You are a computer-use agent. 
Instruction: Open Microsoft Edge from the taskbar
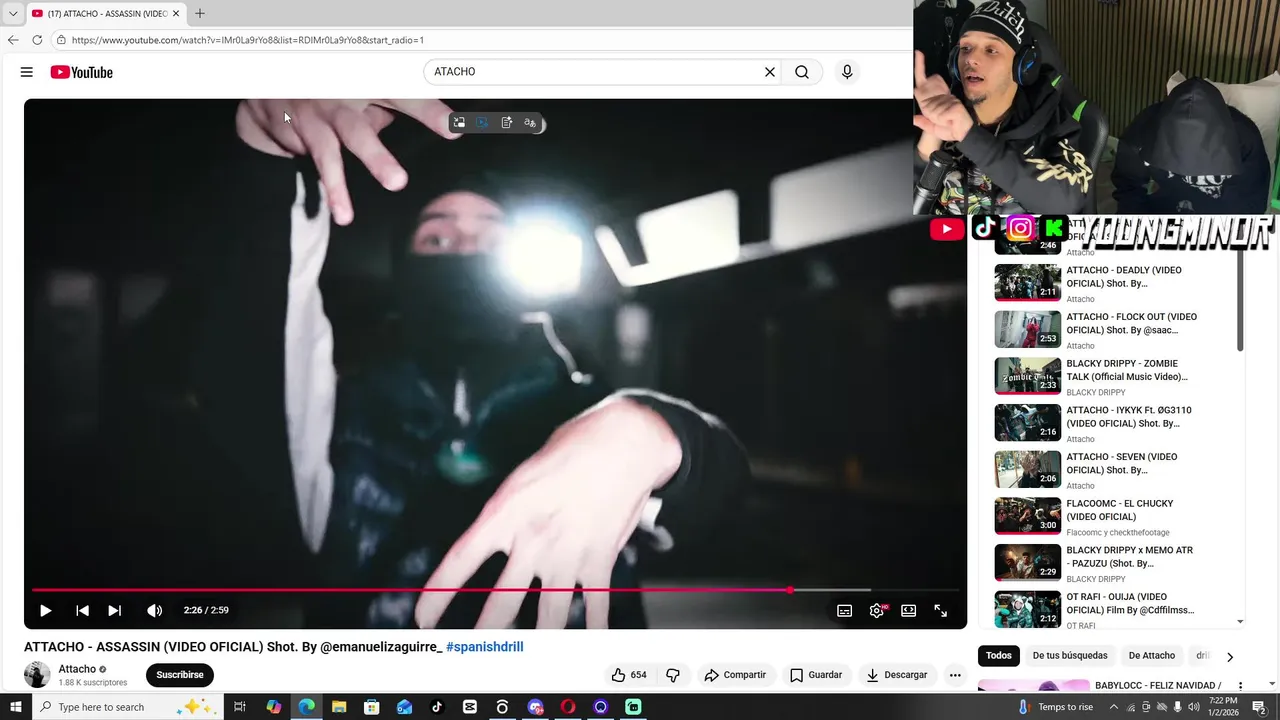pyautogui.click(x=307, y=707)
